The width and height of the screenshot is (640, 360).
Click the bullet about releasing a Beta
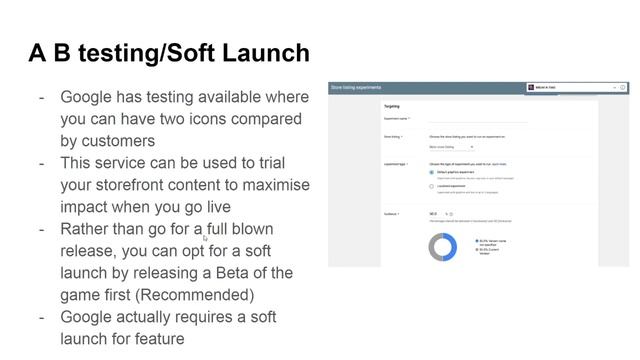point(176,262)
